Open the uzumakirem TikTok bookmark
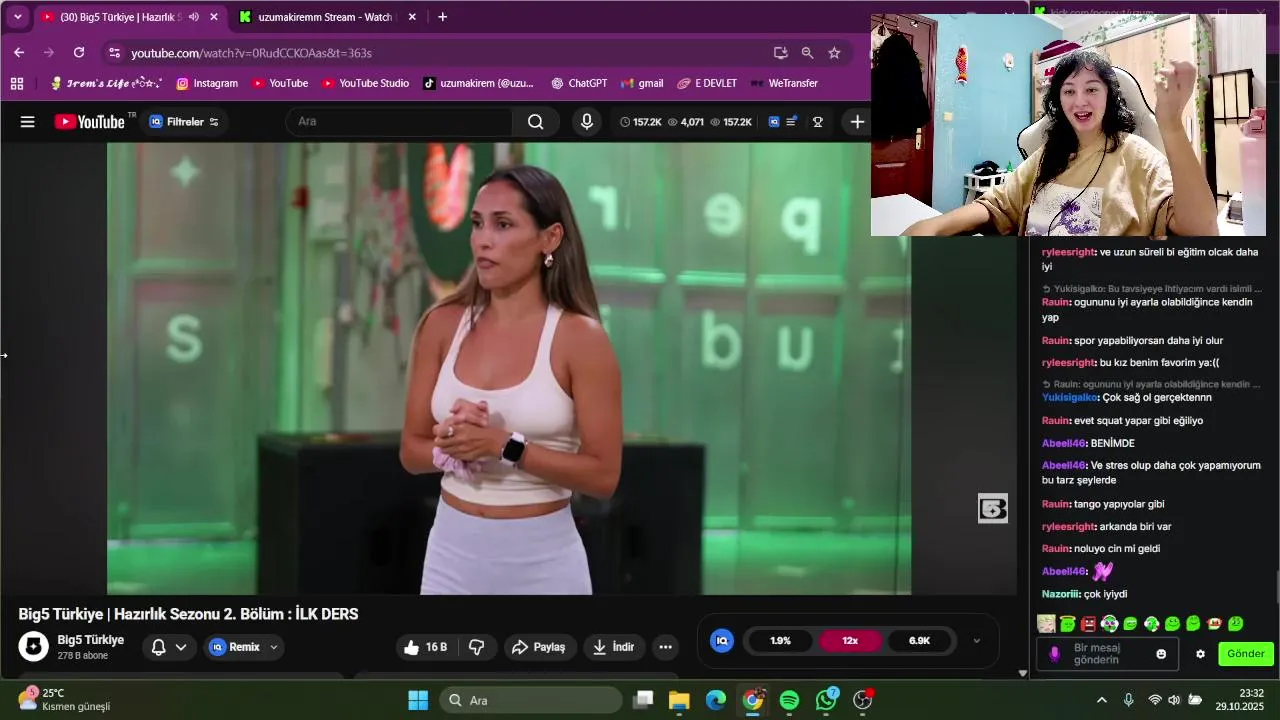 pos(478,84)
